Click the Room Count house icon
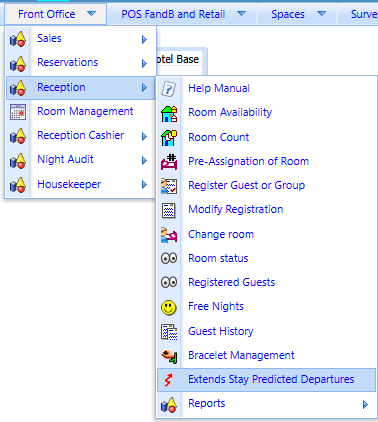Image resolution: width=378 pixels, height=422 pixels. point(169,138)
